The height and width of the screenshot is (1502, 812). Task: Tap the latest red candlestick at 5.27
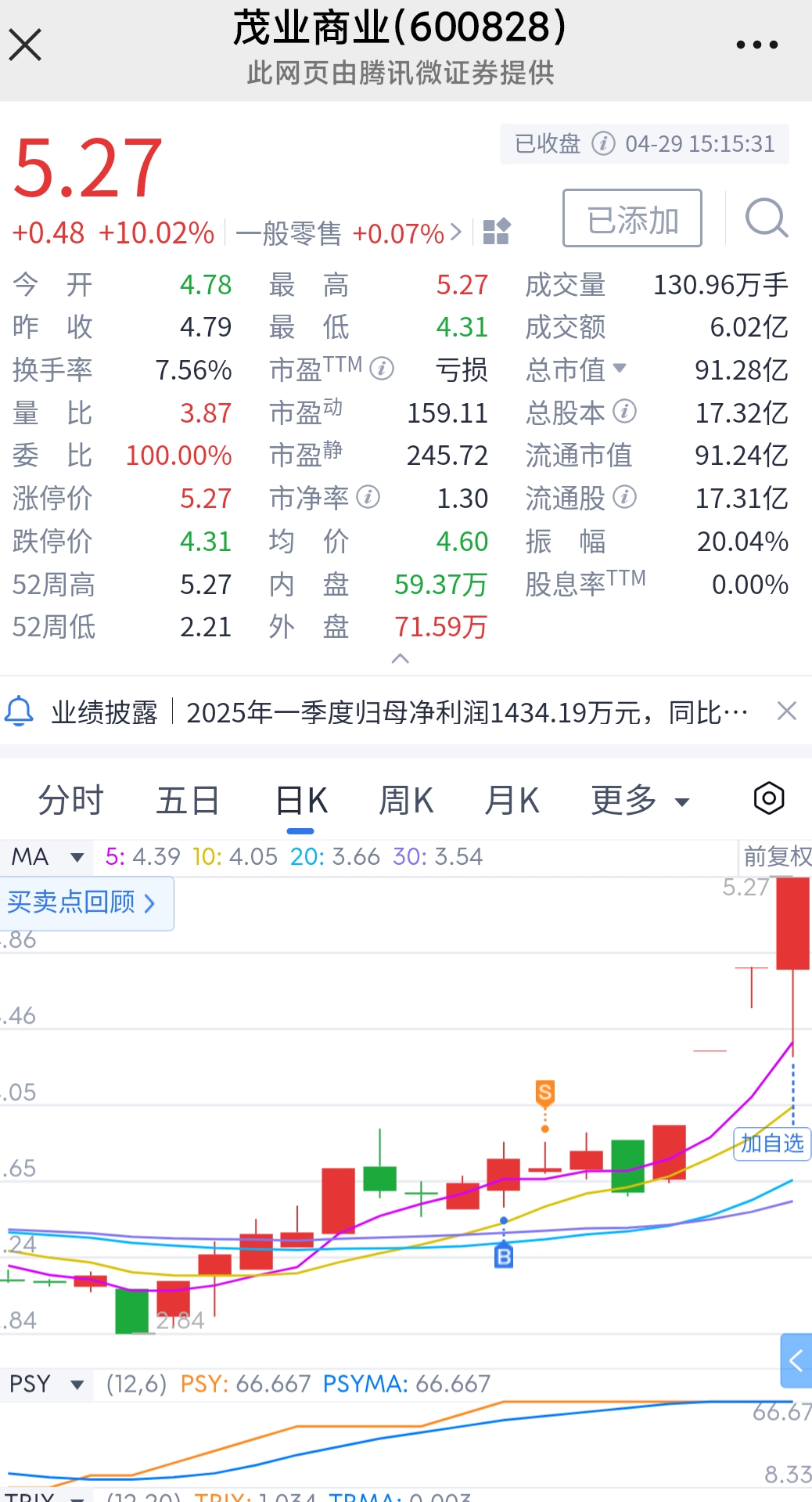(792, 924)
